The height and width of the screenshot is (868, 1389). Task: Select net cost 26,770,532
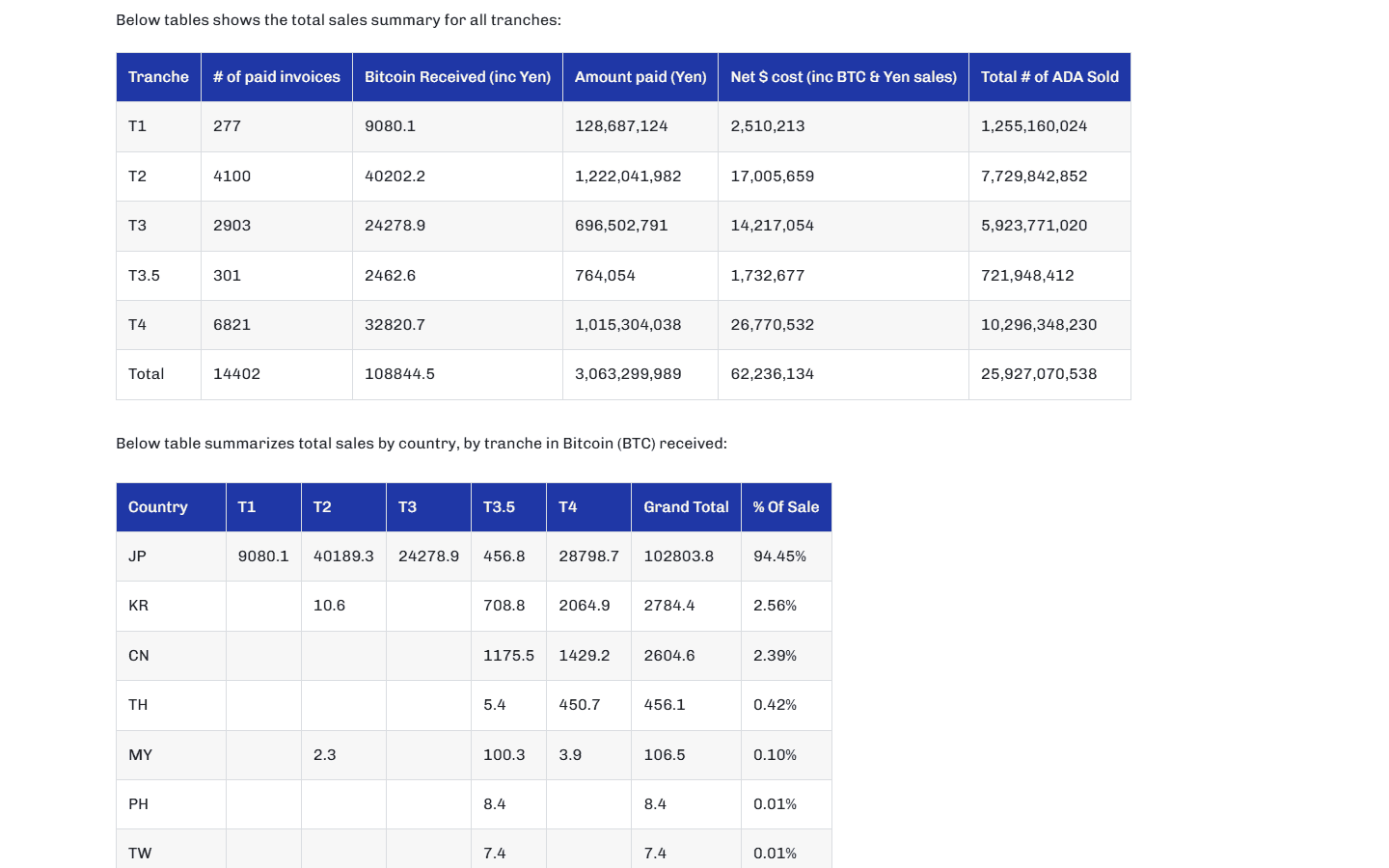(772, 325)
